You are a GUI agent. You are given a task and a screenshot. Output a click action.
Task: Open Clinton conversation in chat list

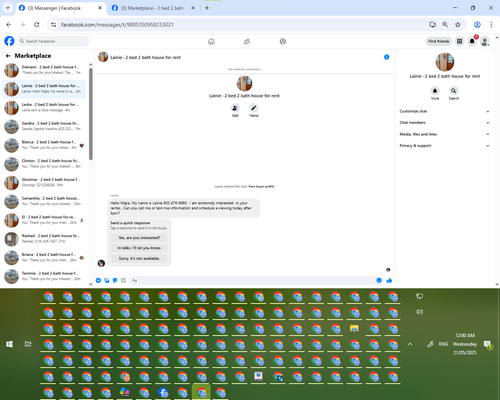coord(44,163)
